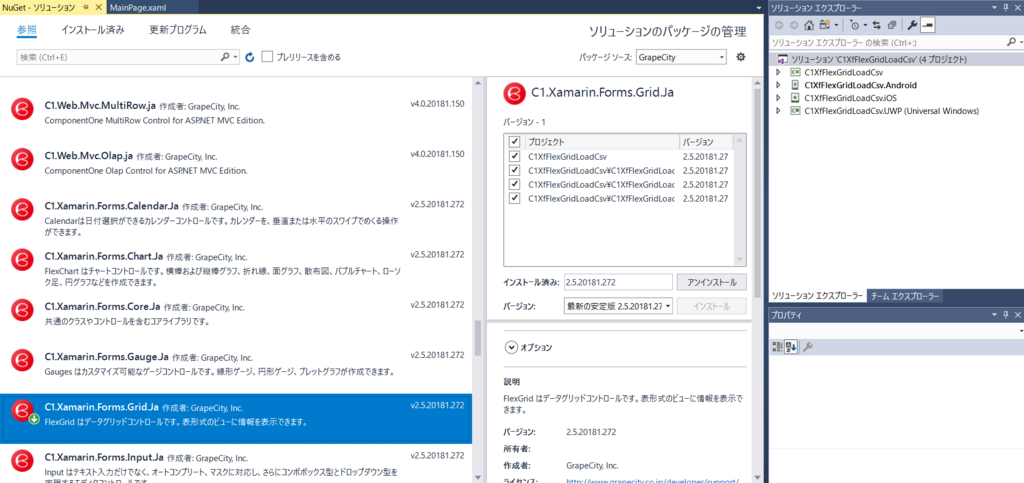Click C1.Xamarin.Forms.Core.Ja package icon
The width and height of the screenshot is (1024, 483).
tap(22, 309)
